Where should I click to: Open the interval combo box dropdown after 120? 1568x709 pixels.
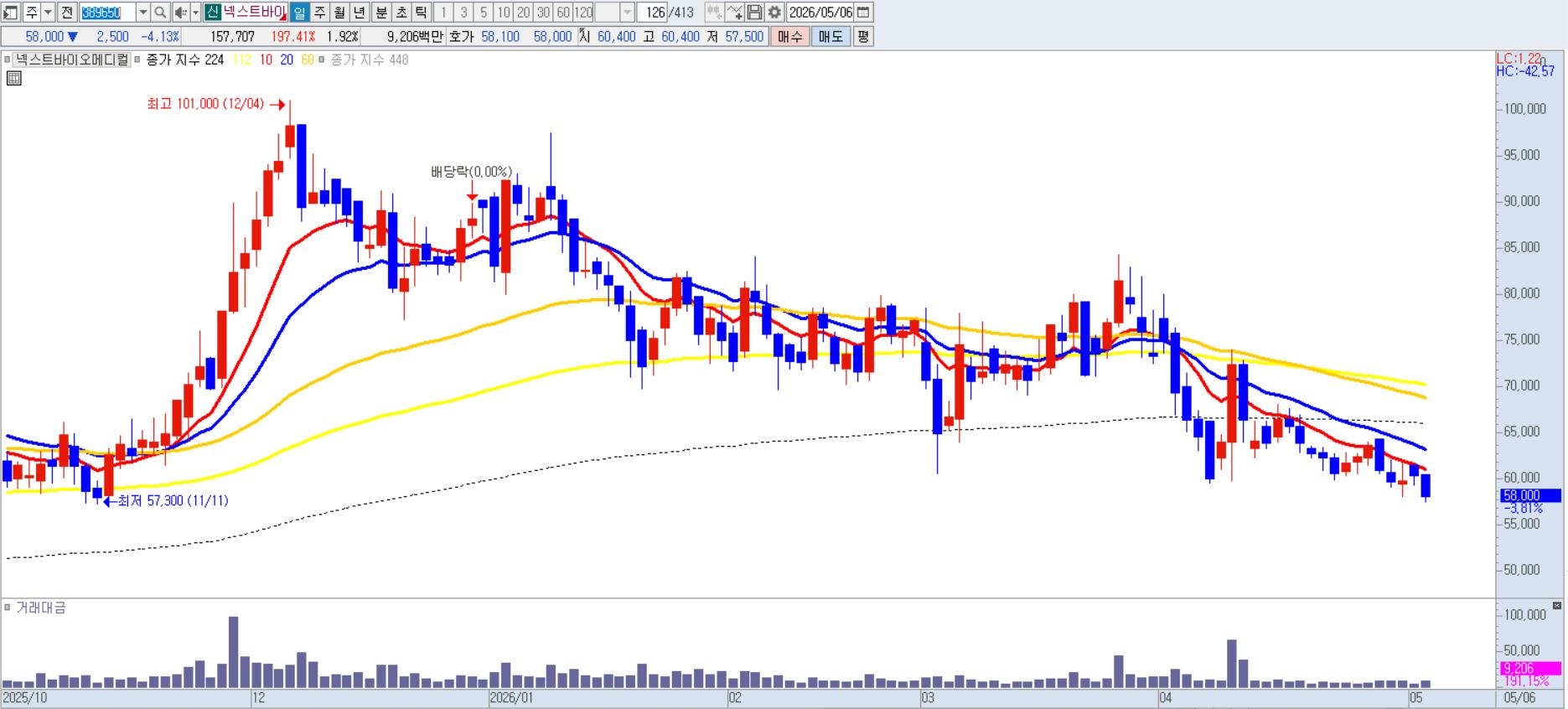627,13
